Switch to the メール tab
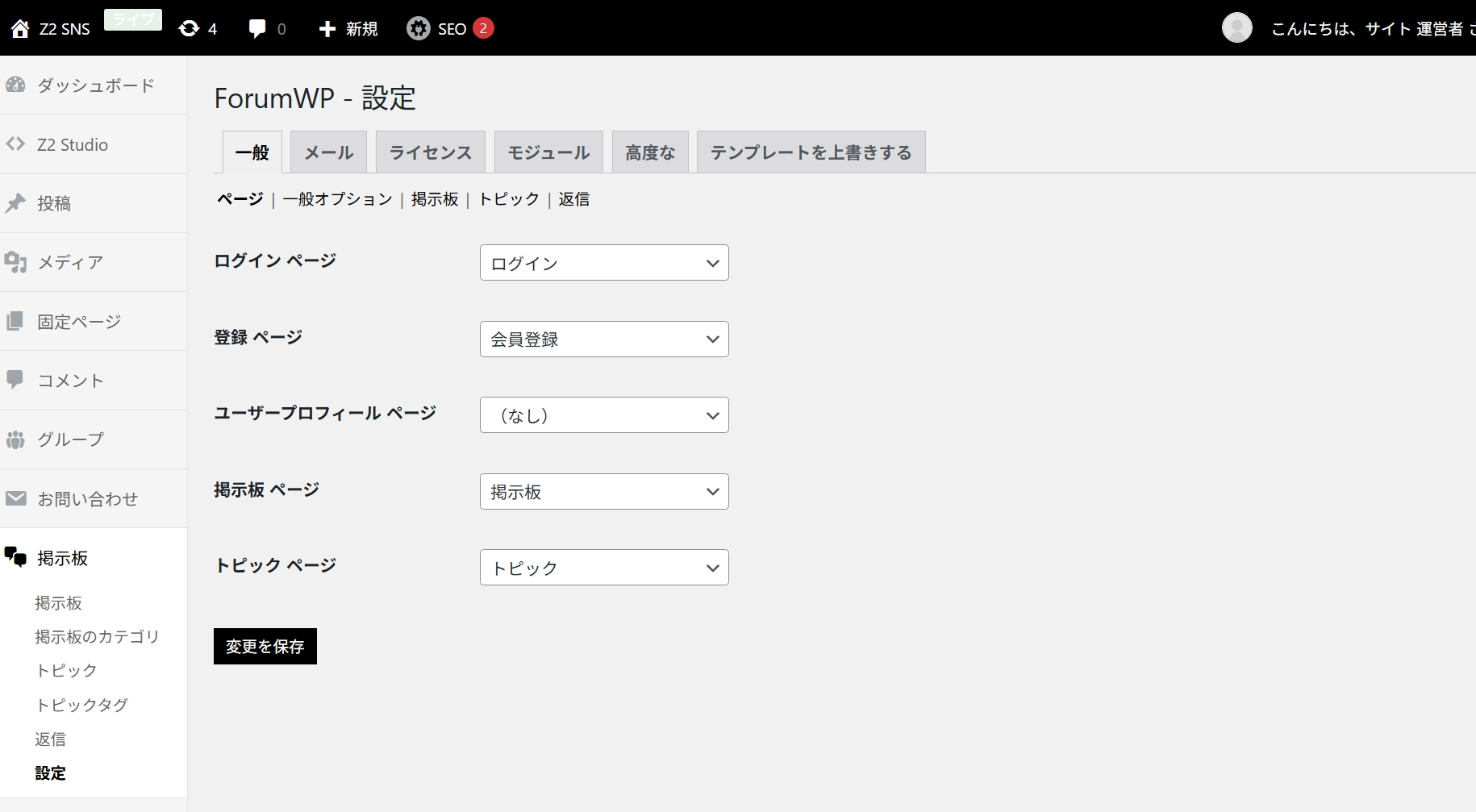Screen dimensions: 1476x812 (328, 152)
